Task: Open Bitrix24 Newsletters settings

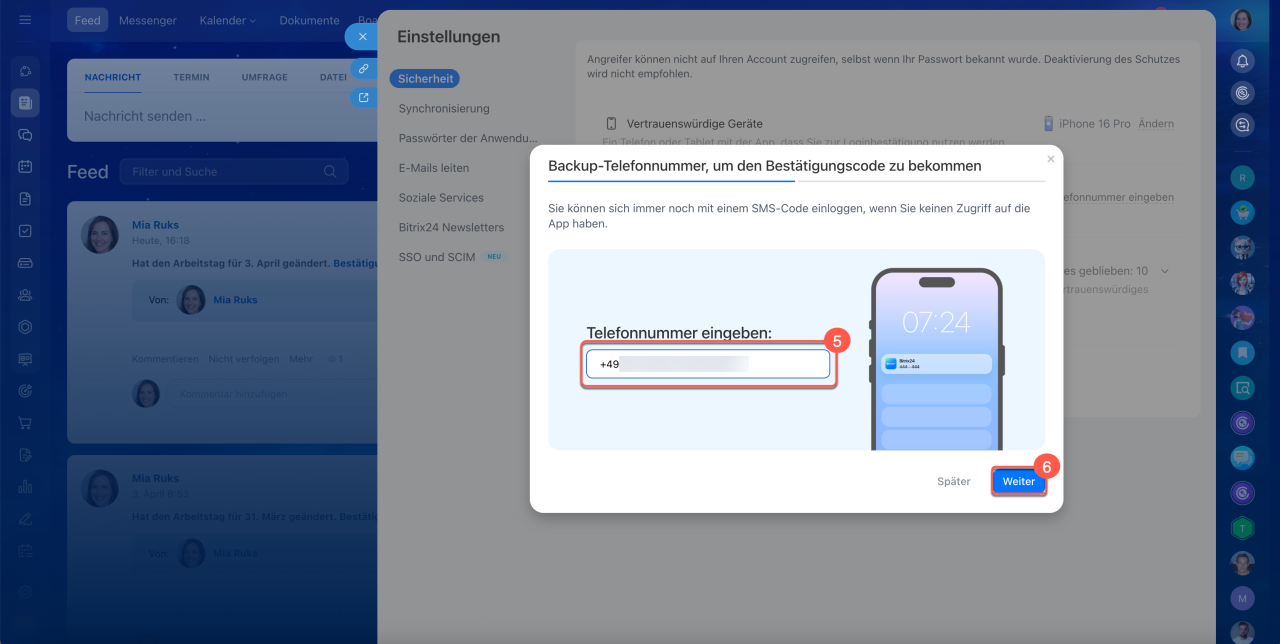Action: tap(451, 227)
